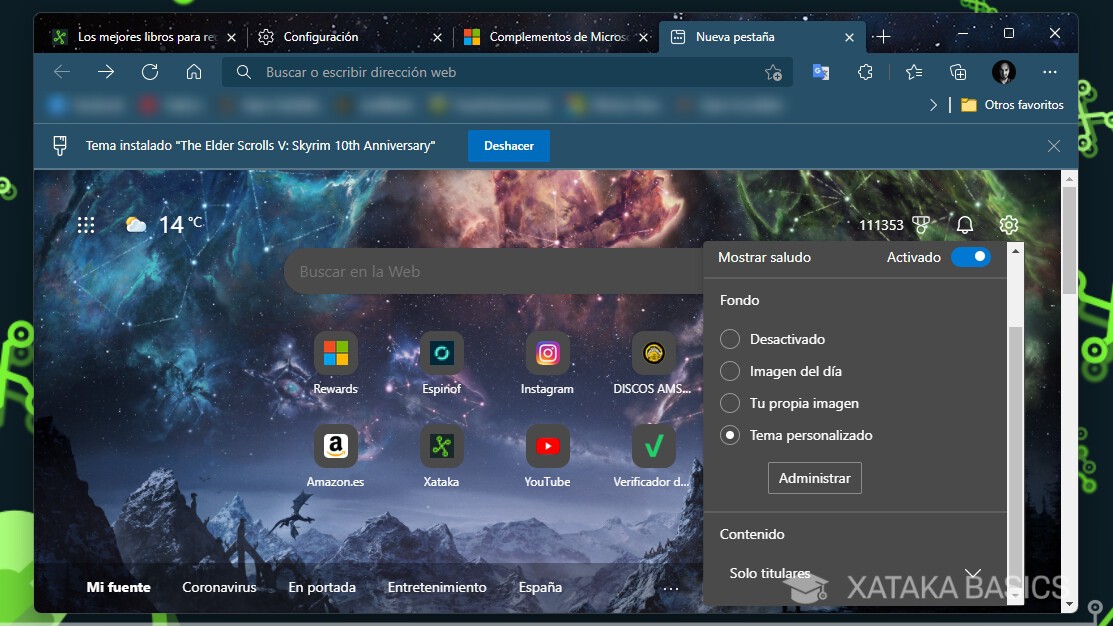Expand the Solo titulares section
1113x626 pixels.
972,572
